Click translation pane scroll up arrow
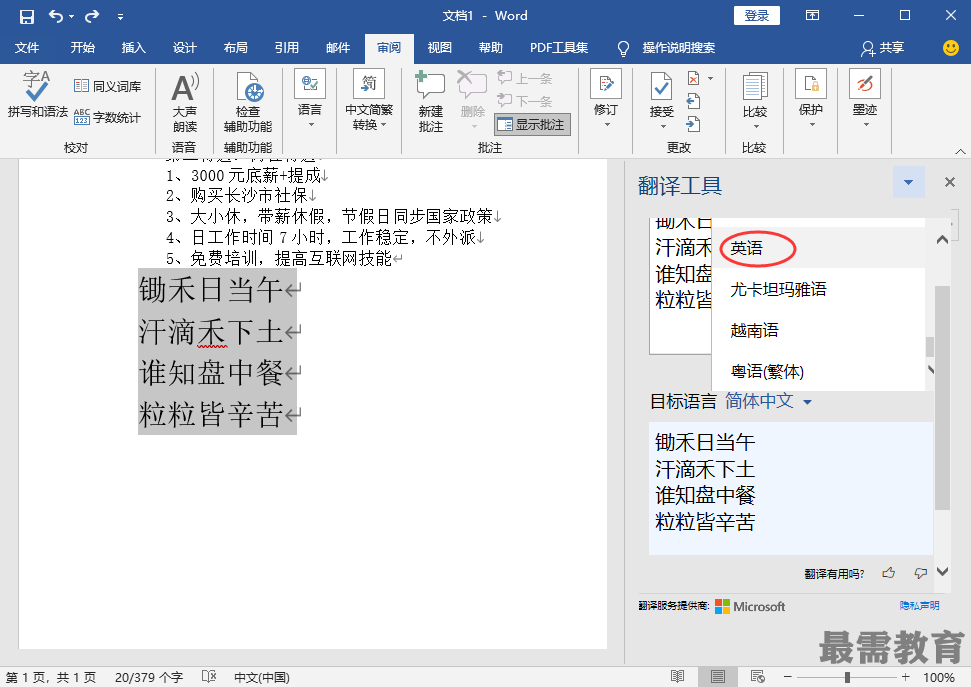 [942, 239]
